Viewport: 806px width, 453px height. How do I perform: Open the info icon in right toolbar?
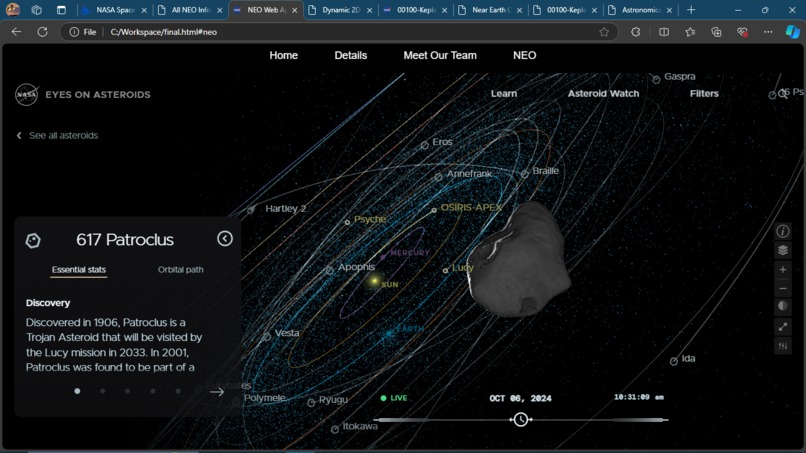[782, 231]
